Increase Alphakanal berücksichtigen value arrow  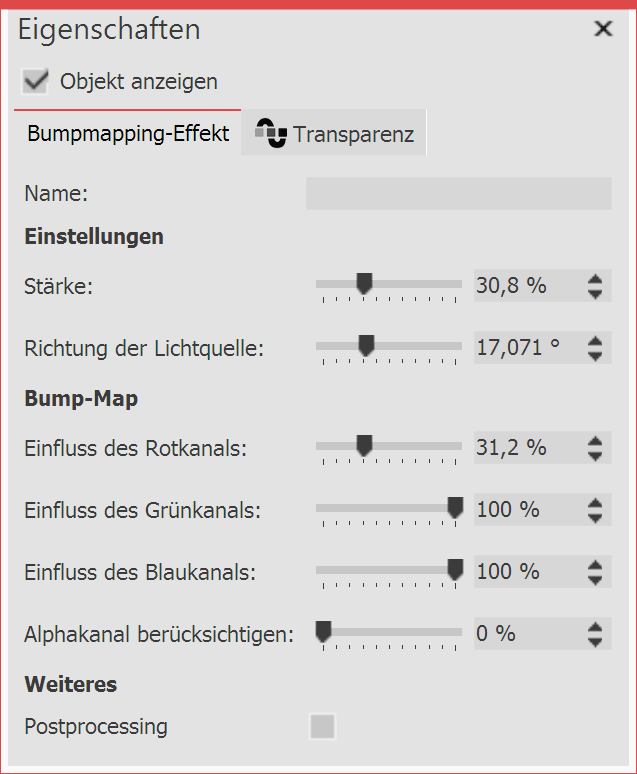coord(595,627)
